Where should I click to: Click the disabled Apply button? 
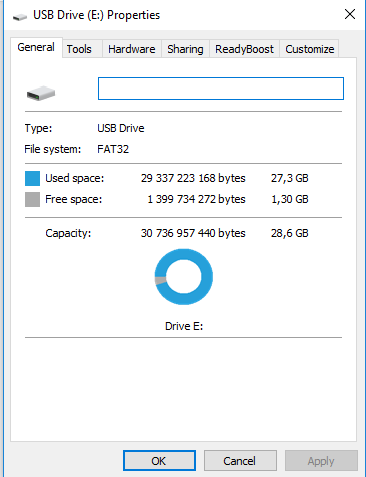[x=321, y=461]
